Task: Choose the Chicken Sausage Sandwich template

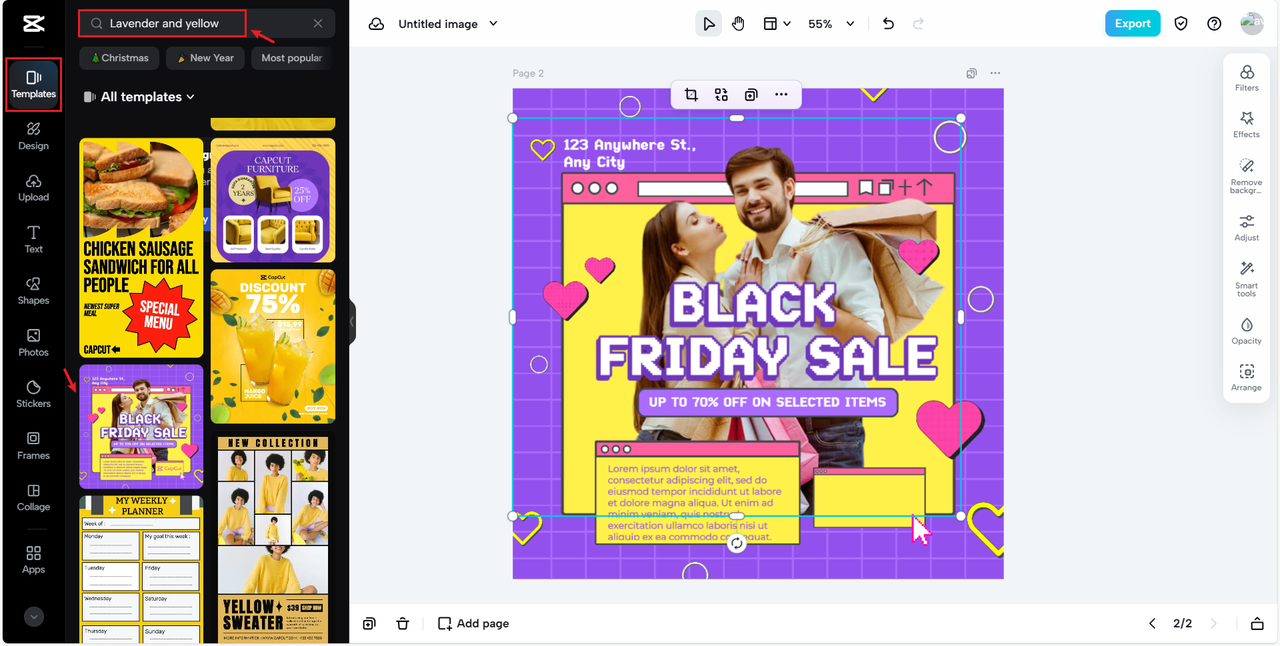Action: point(141,248)
